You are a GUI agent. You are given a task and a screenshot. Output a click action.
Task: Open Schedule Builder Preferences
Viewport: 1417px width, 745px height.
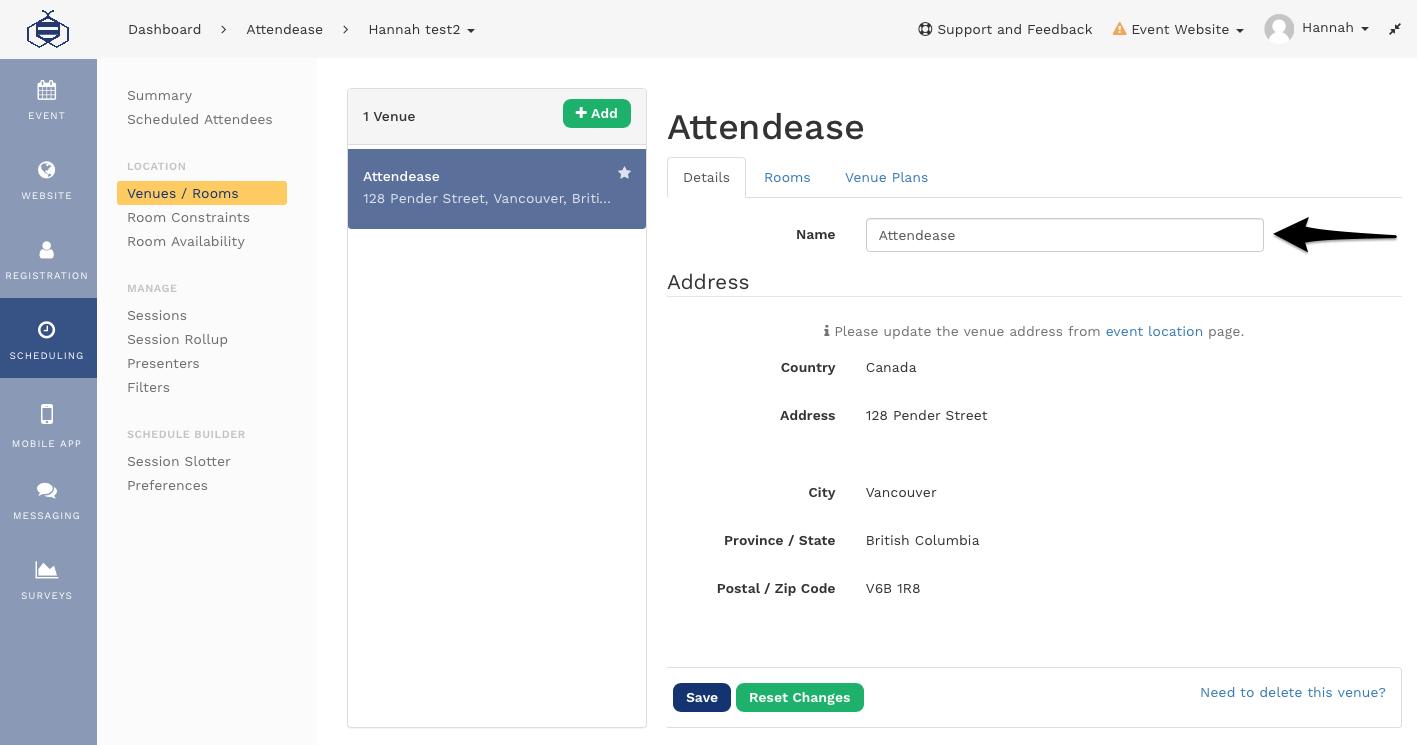(168, 485)
